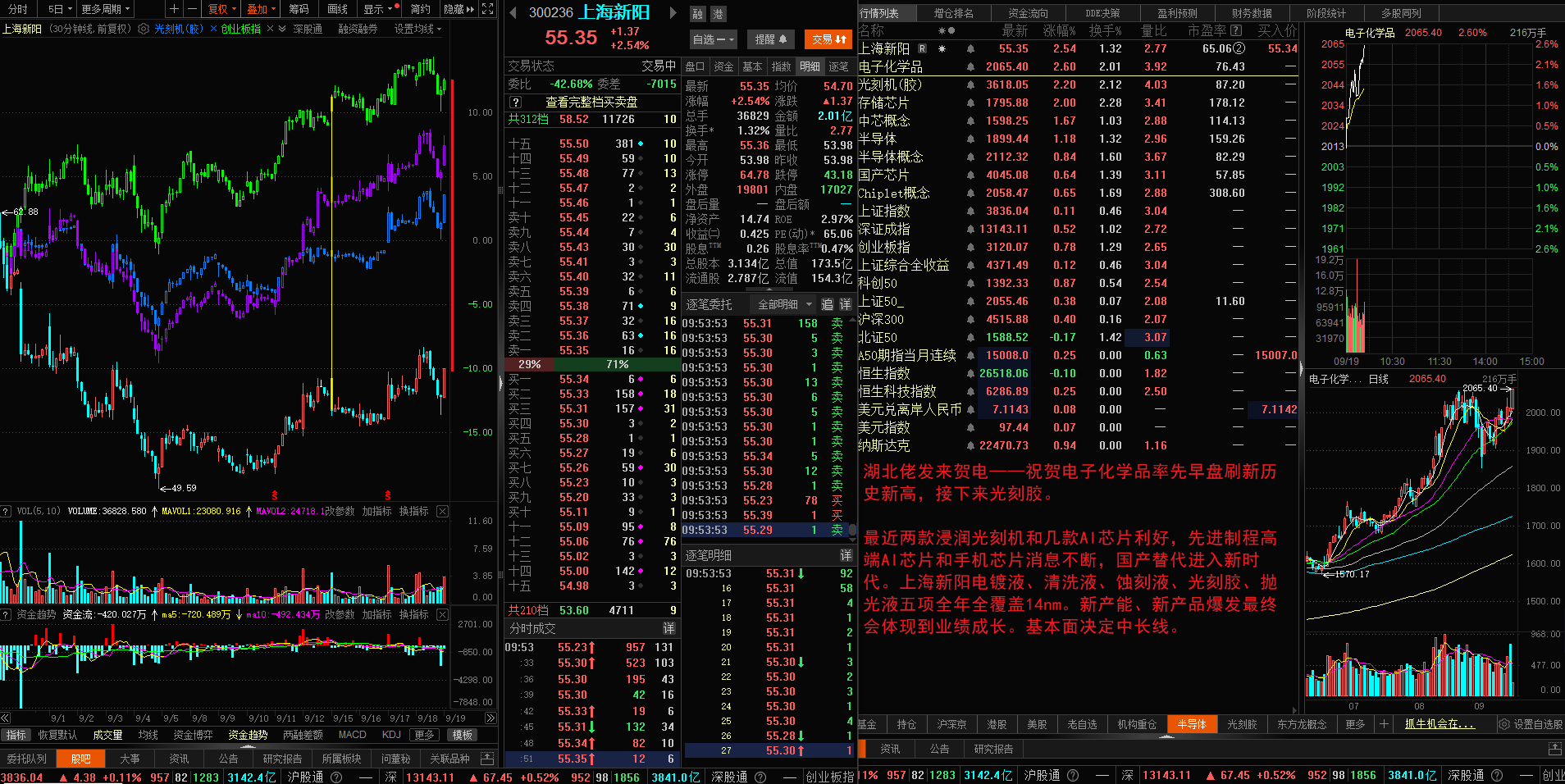Image resolution: width=1565 pixels, height=784 pixels.
Task: Expand overlays with the double-chevron icon
Action: [x=282, y=29]
